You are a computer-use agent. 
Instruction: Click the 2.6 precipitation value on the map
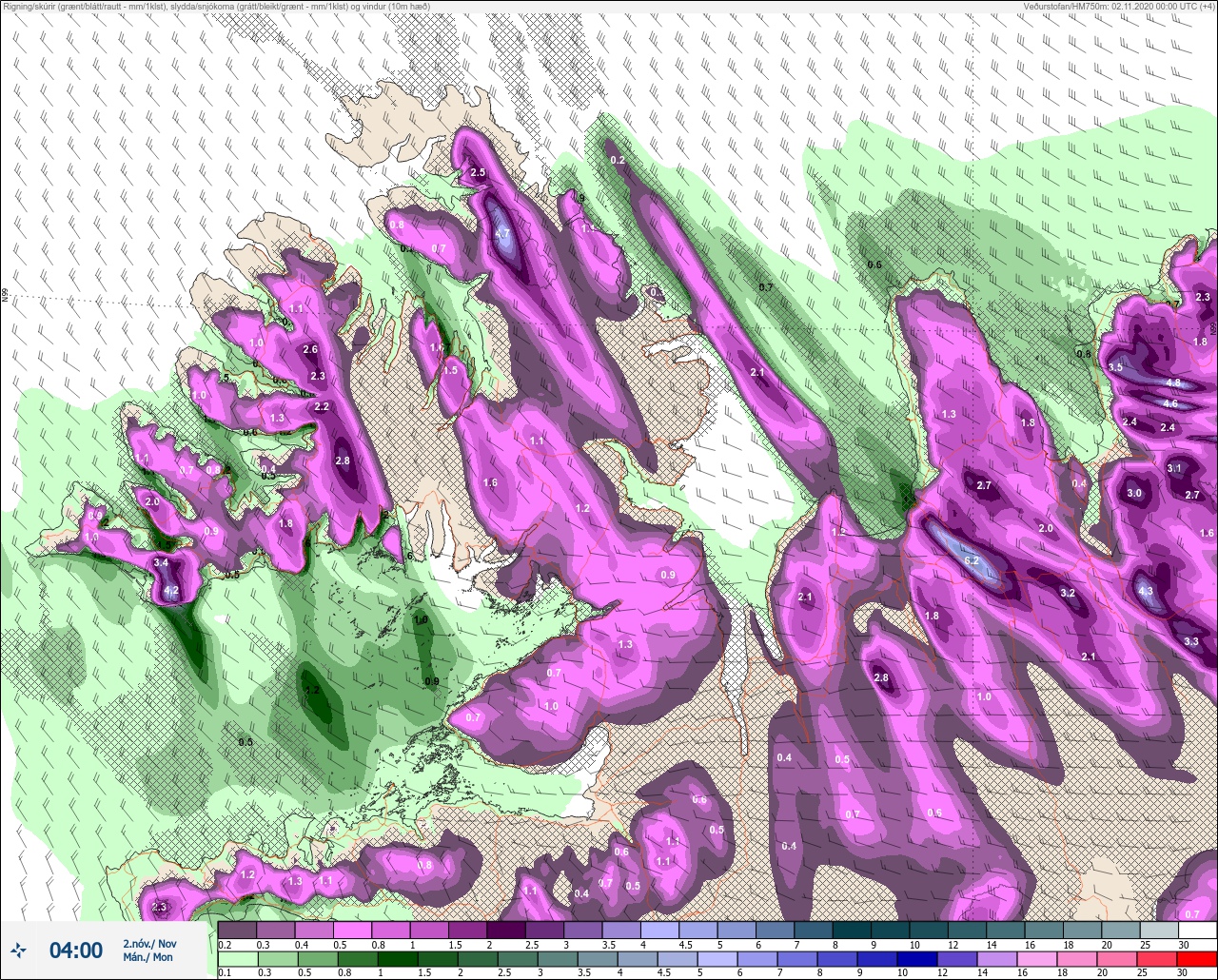click(310, 349)
